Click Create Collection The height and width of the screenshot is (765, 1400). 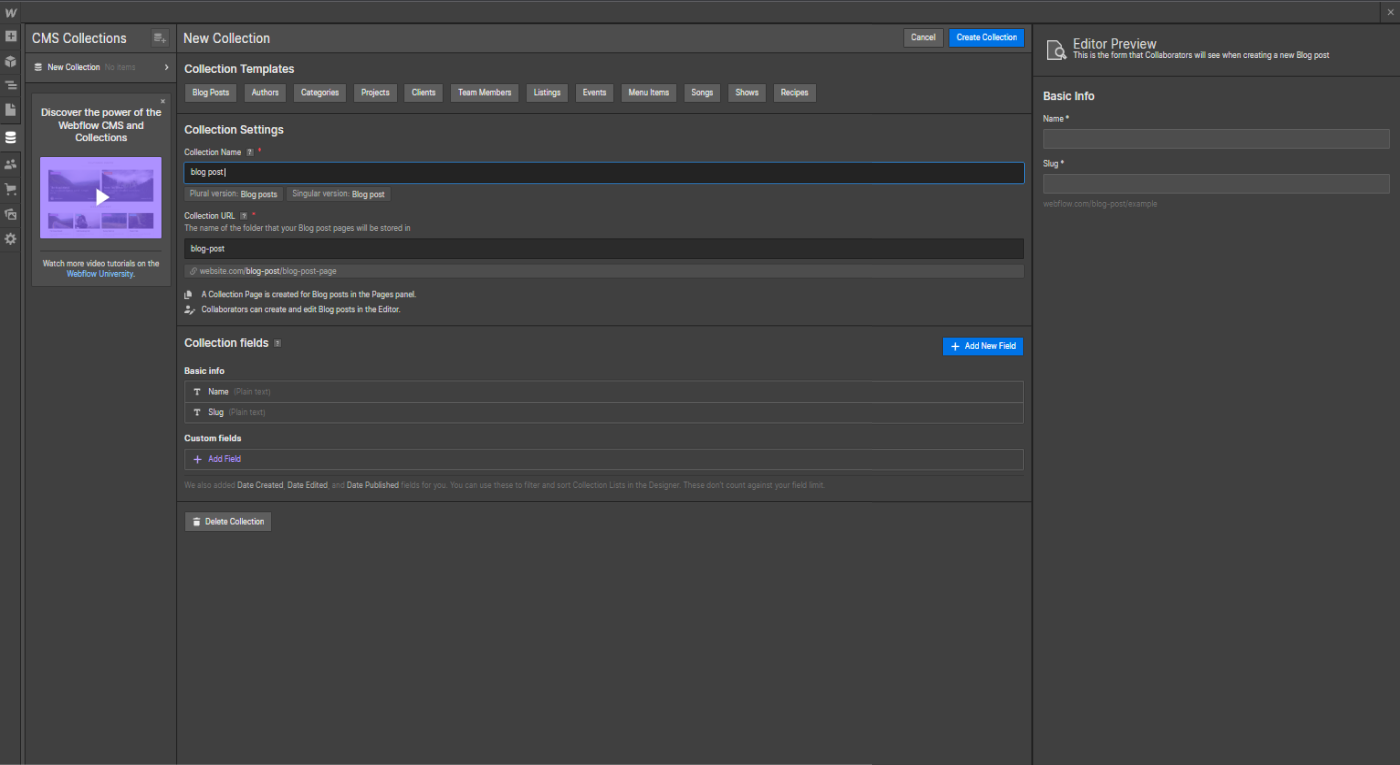pyautogui.click(x=986, y=37)
